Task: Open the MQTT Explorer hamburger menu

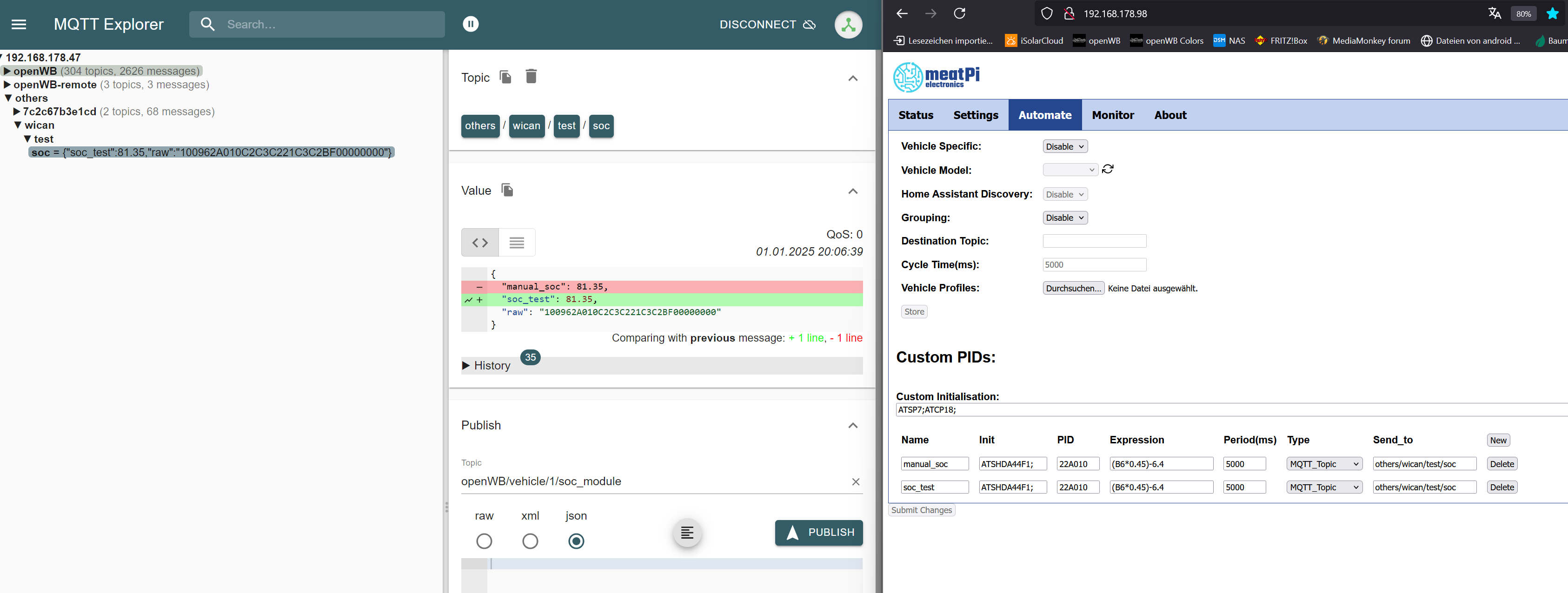Action: (x=19, y=24)
